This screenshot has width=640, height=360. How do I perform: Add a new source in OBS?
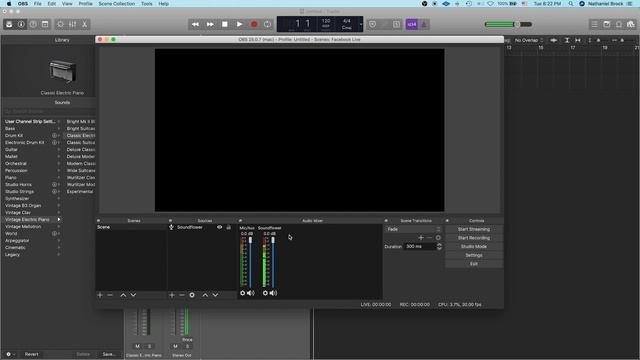[172, 295]
